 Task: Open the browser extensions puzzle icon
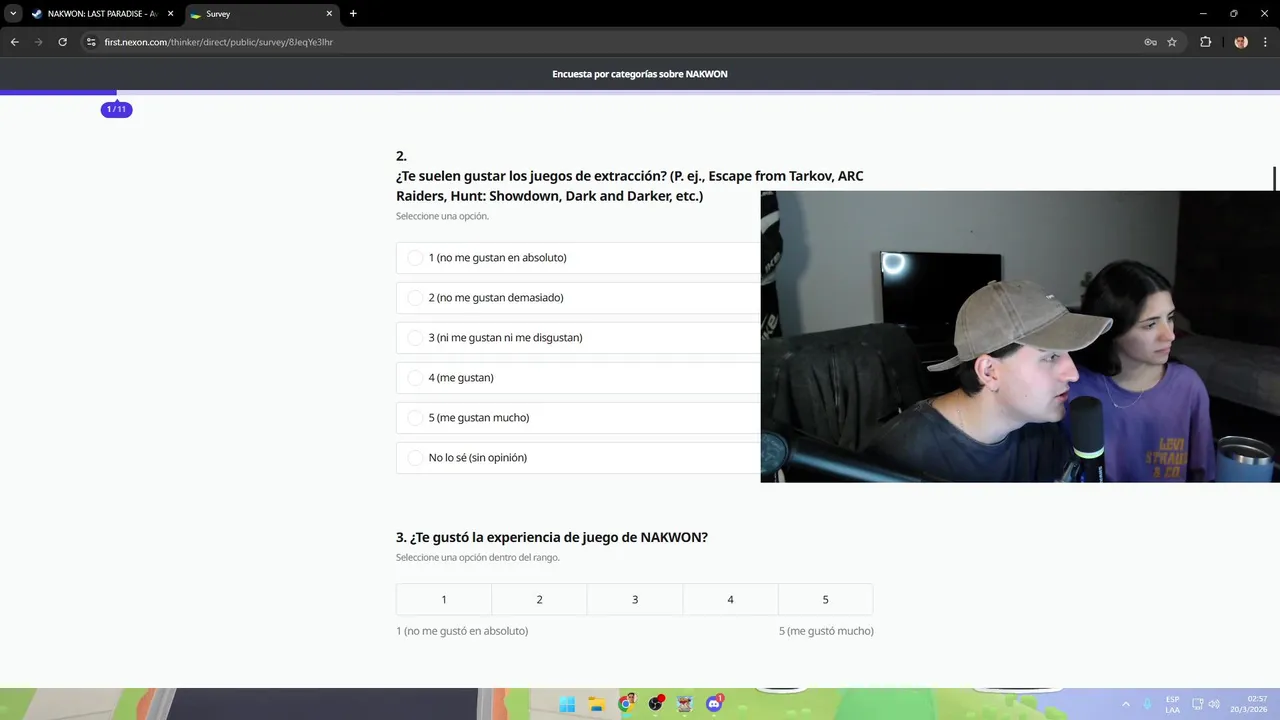(1205, 42)
